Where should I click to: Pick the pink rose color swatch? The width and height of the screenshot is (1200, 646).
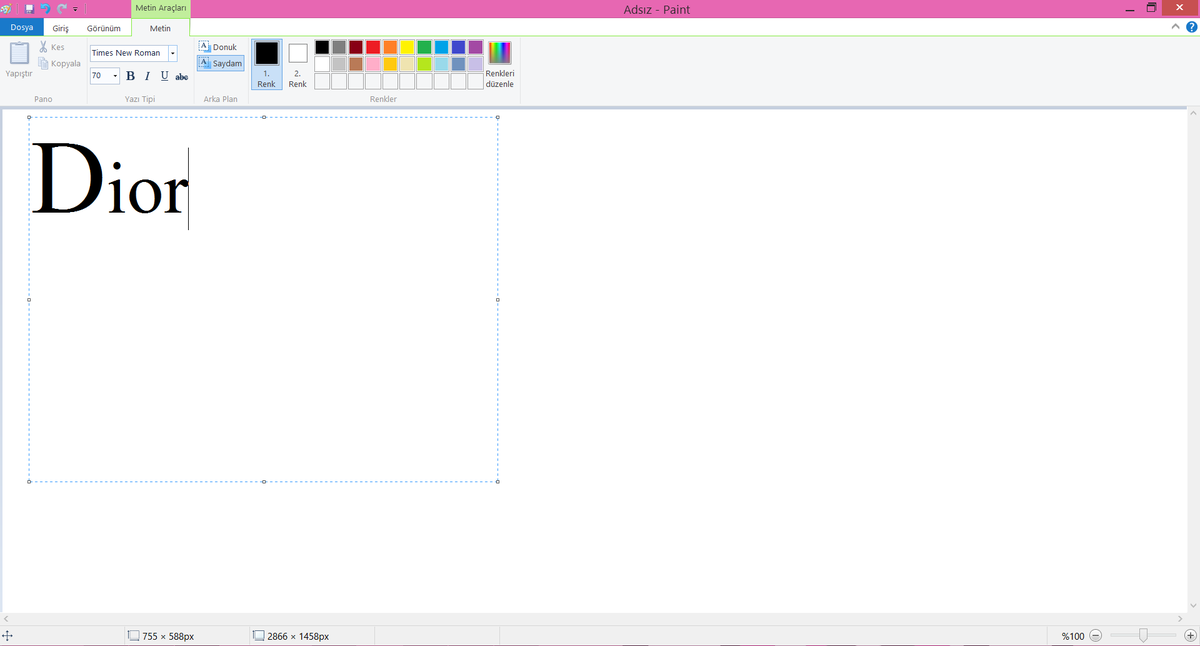pos(373,64)
